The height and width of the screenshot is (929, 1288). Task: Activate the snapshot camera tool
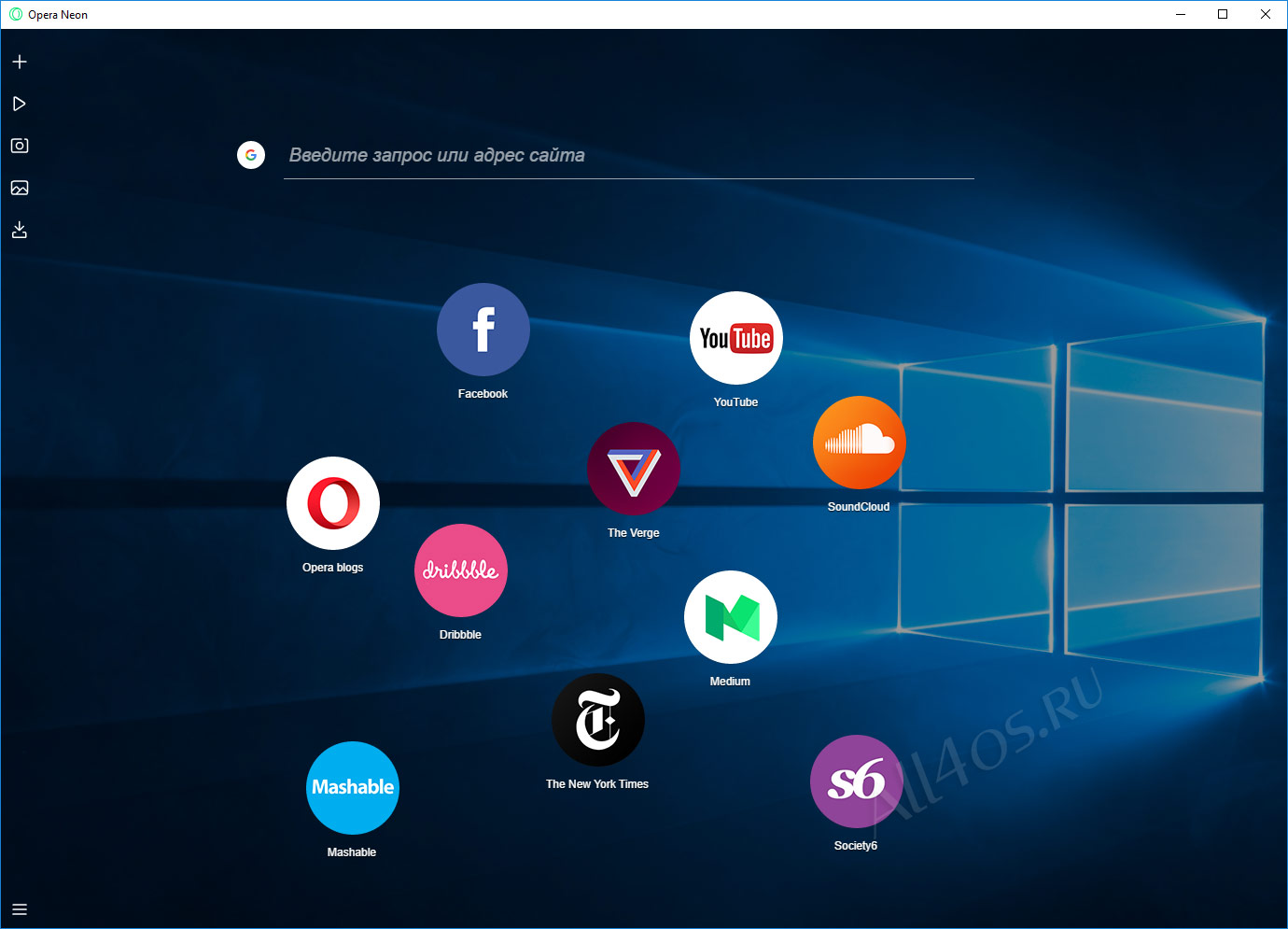click(20, 146)
